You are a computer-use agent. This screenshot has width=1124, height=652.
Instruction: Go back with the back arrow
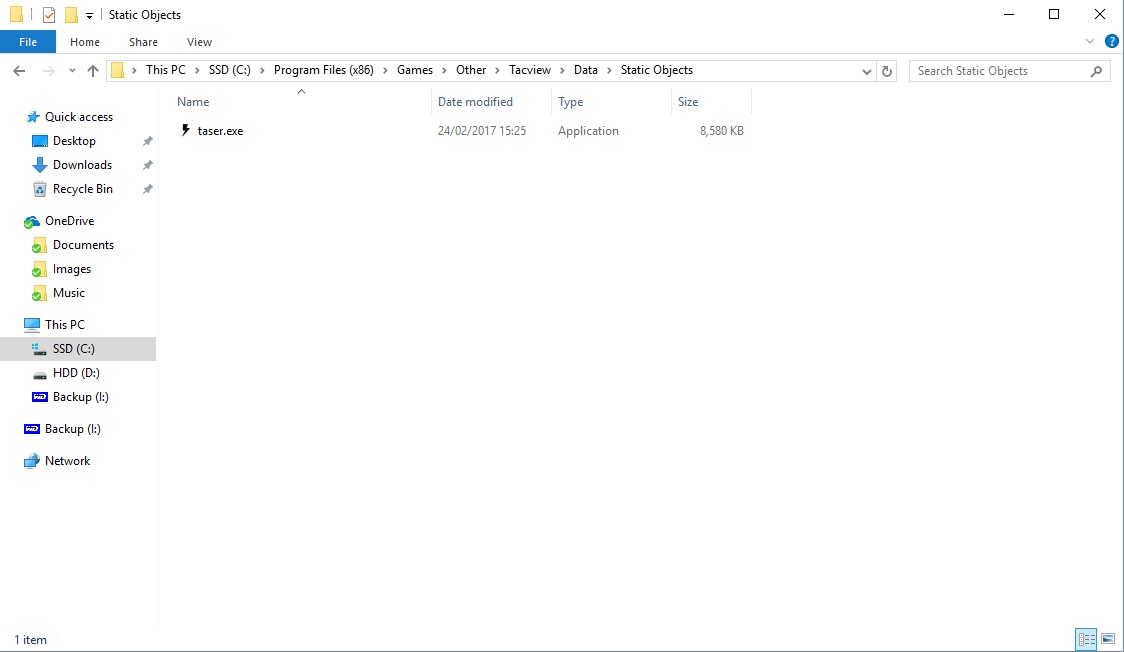[x=19, y=70]
